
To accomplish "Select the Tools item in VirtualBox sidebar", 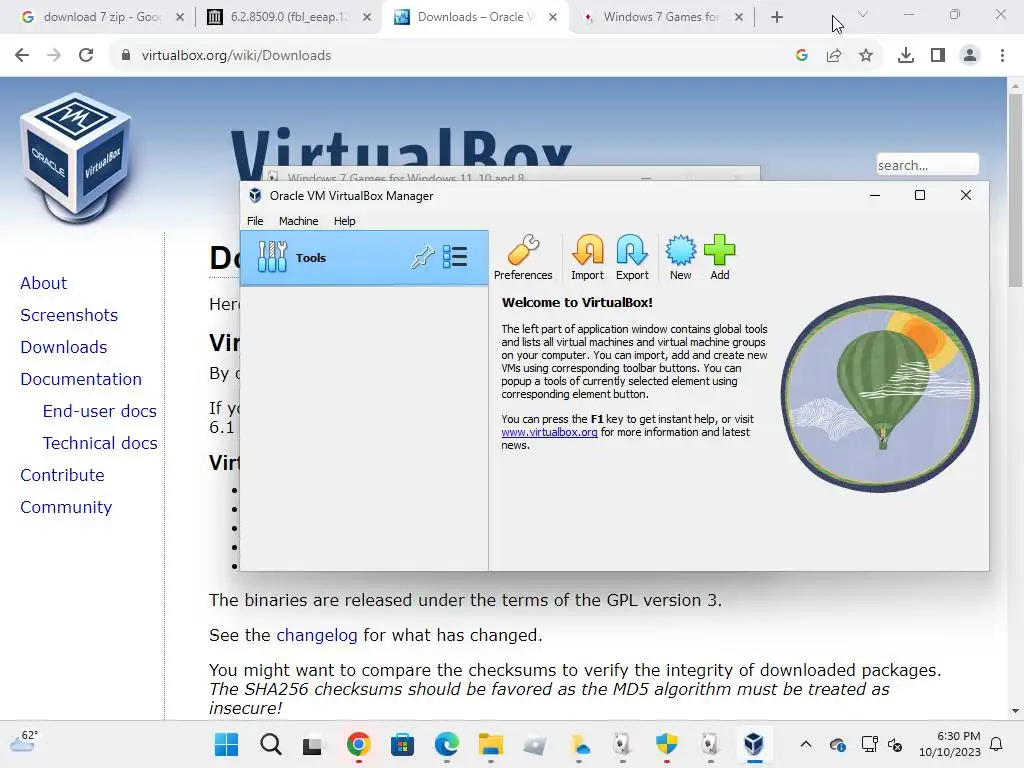I will point(364,257).
